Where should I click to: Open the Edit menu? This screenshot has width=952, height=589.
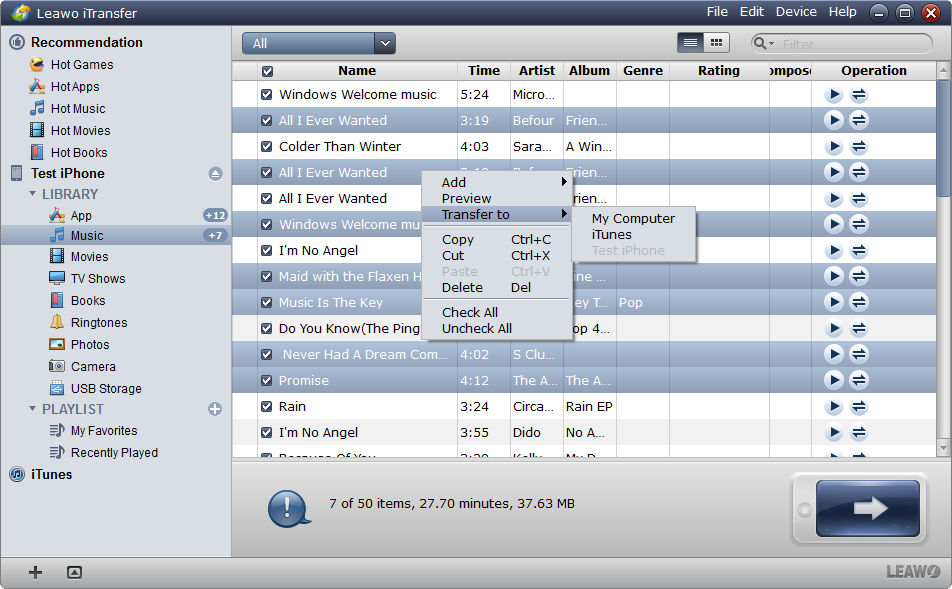tap(752, 12)
